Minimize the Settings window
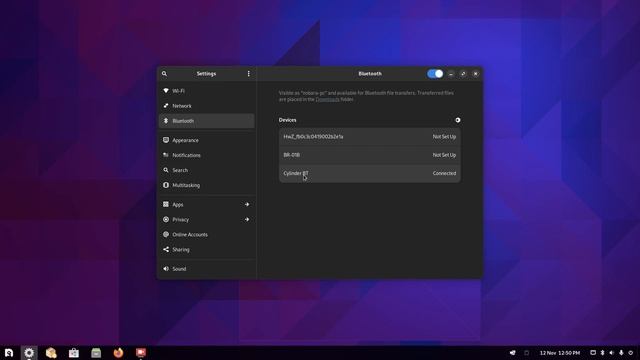640x360 pixels. pyautogui.click(x=451, y=74)
